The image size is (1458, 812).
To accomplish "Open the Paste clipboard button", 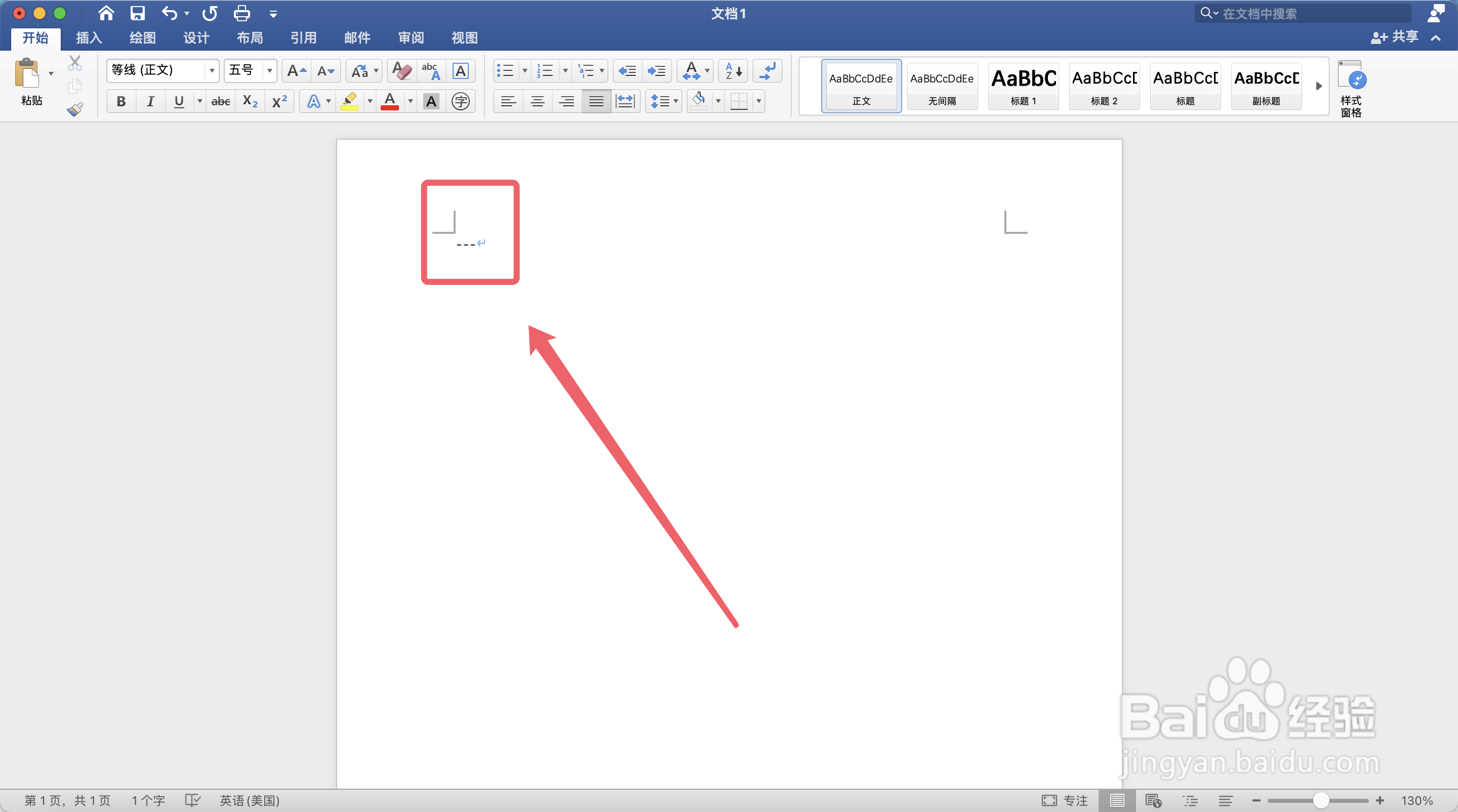I will [27, 73].
